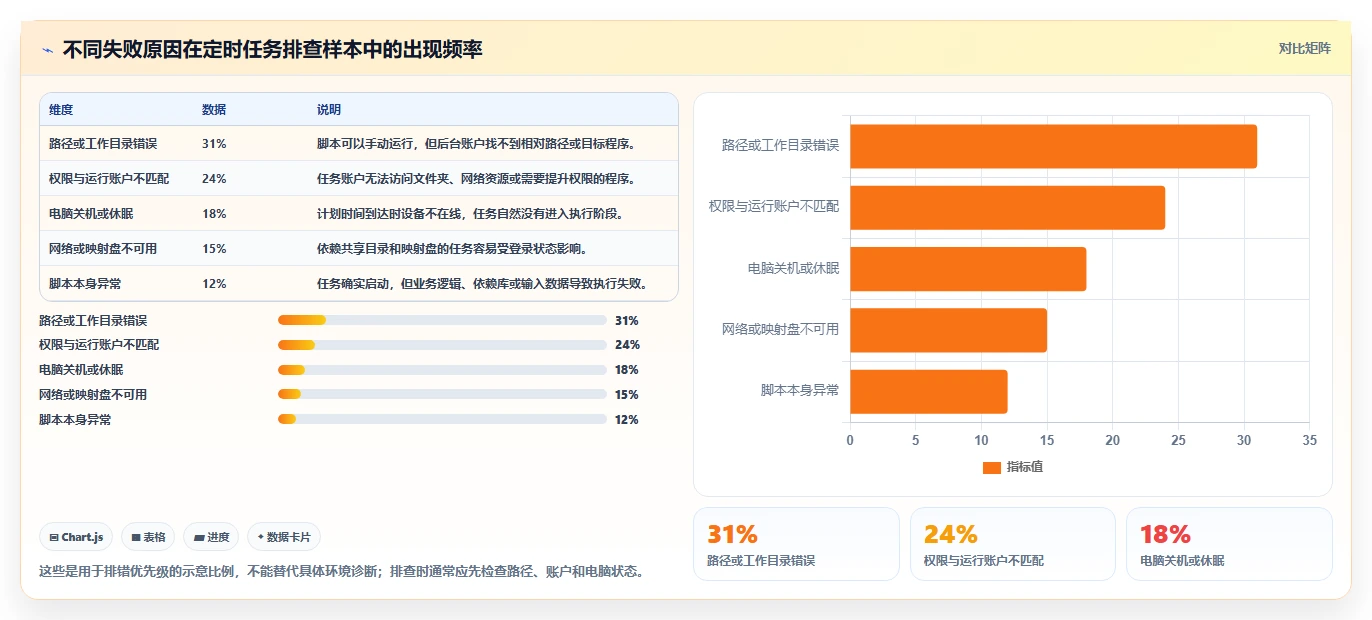Open the 31% 路径或工作目录错误 card
This screenshot has height=620, width=1372.
796,544
